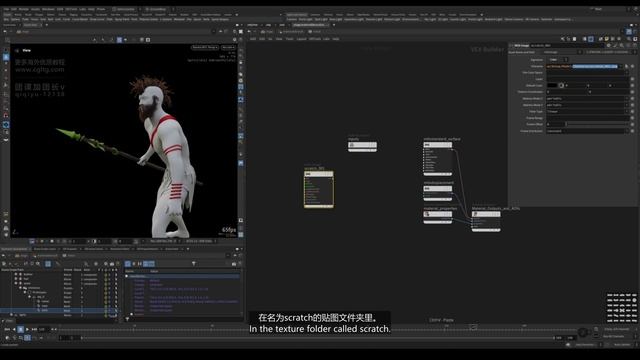Select the Box shelf tool
The height and width of the screenshot is (360, 640).
[6, 19]
